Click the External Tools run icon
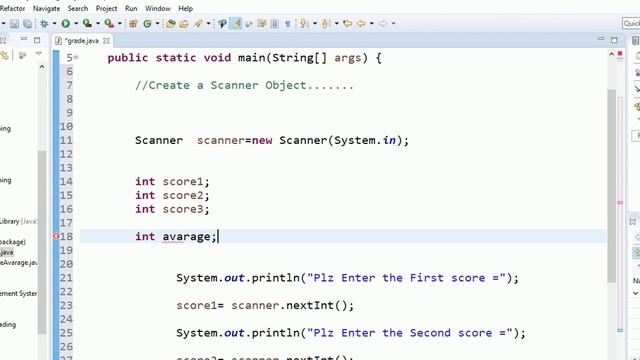Screen dimensions: 640x360 (x=109, y=24)
